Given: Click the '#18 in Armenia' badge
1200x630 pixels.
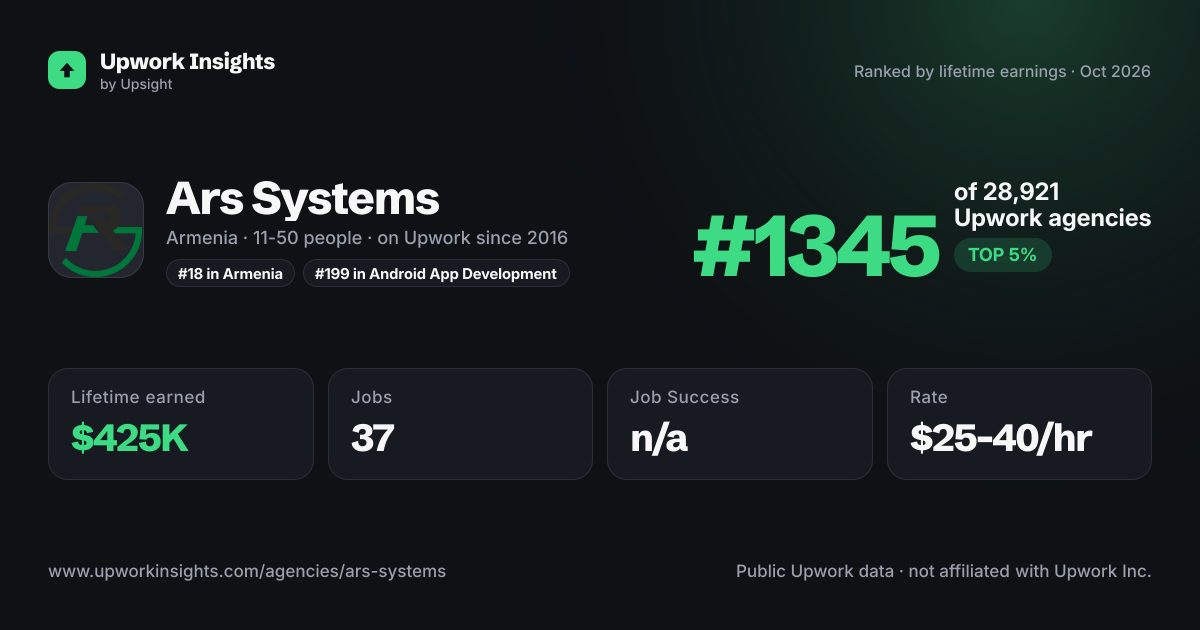Looking at the screenshot, I should (230, 273).
